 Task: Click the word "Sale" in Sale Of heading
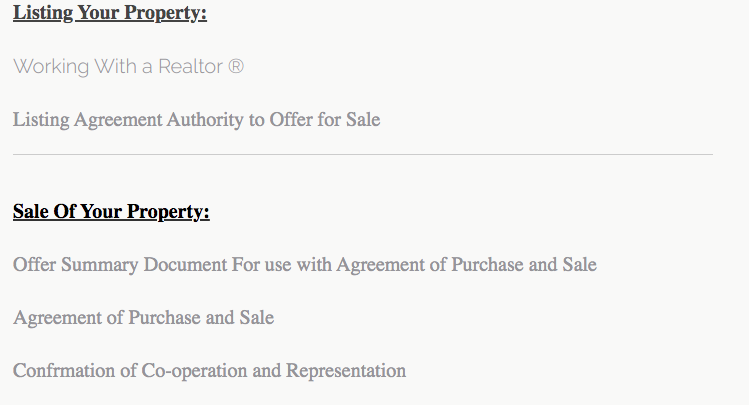[31, 212]
